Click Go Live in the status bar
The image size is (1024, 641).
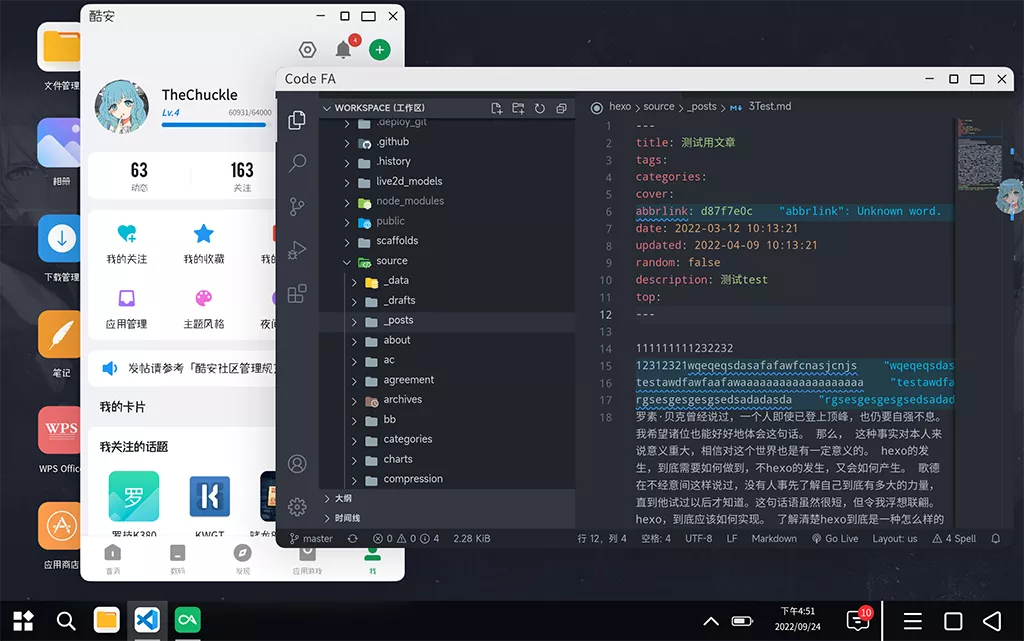pos(835,539)
